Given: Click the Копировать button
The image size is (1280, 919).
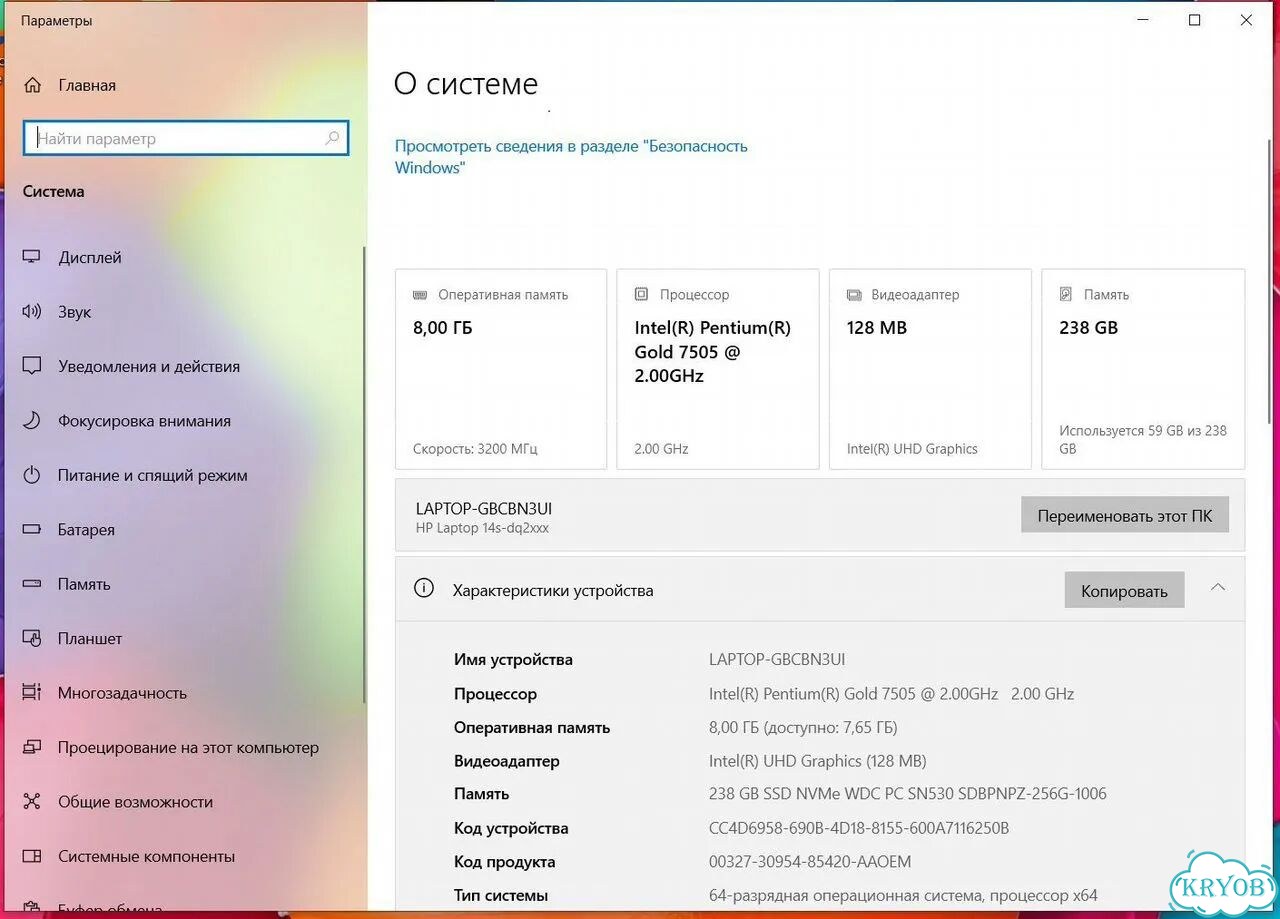Looking at the screenshot, I should click(x=1124, y=590).
